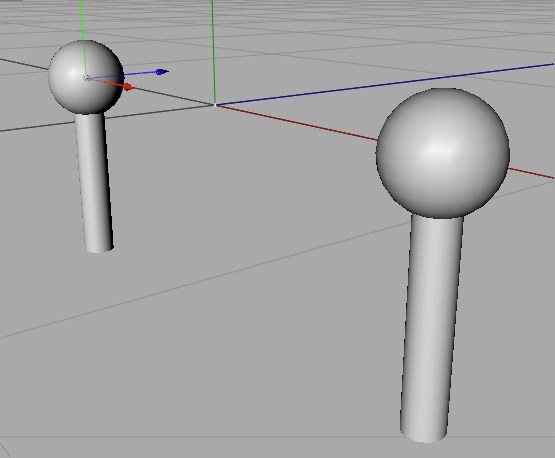Image resolution: width=555 pixels, height=458 pixels.
Task: Select the right cylinder shaft
Action: coord(431,327)
